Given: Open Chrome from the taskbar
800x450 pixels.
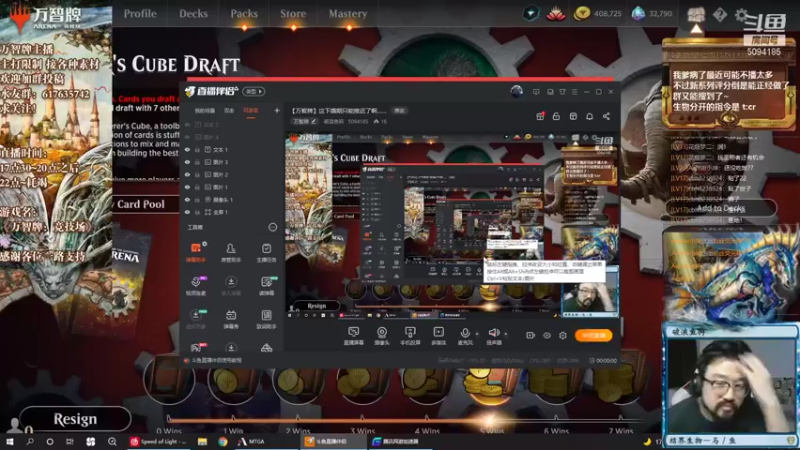Looking at the screenshot, I should coord(222,442).
